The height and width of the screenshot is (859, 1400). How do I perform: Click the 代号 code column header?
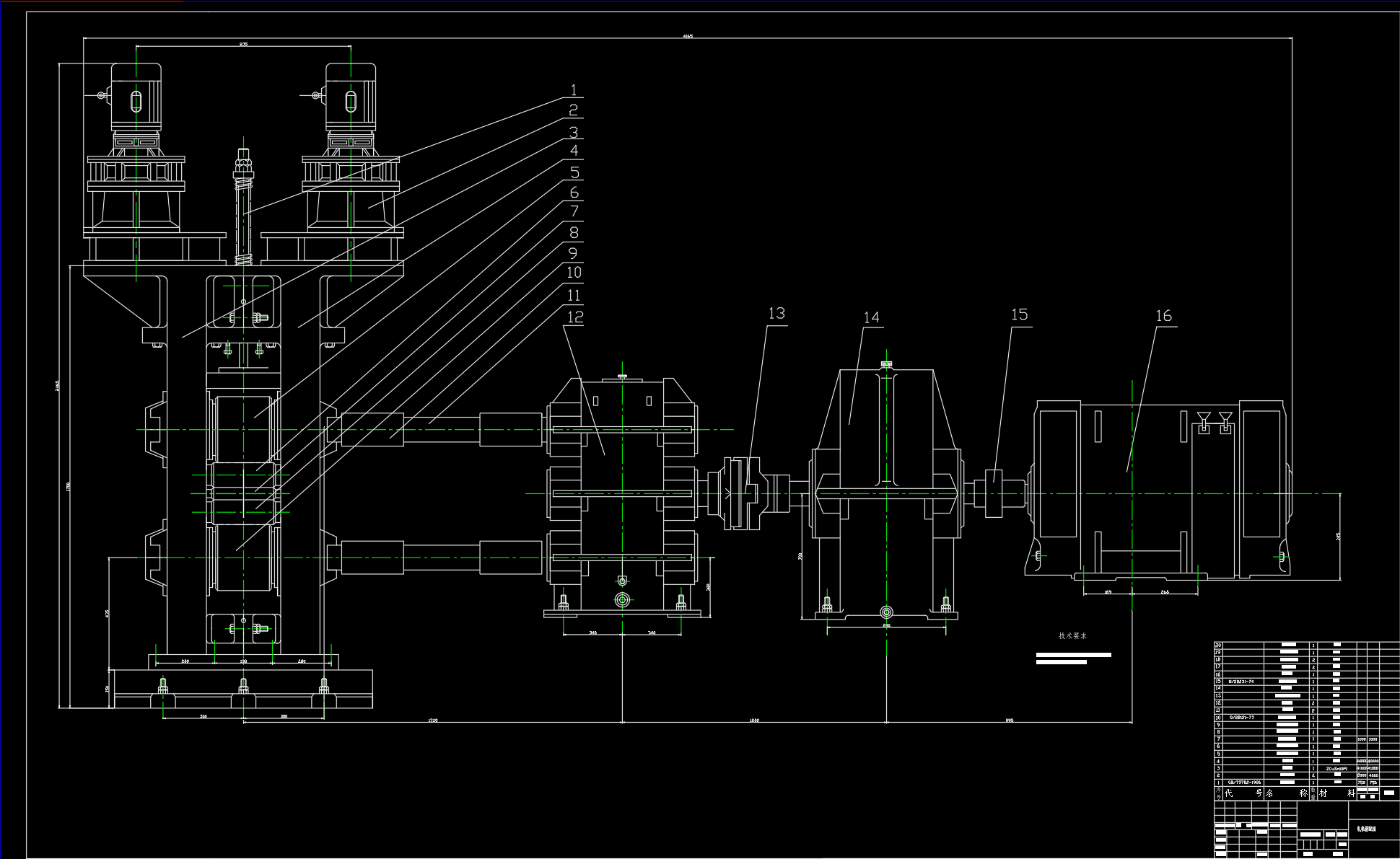(1243, 793)
